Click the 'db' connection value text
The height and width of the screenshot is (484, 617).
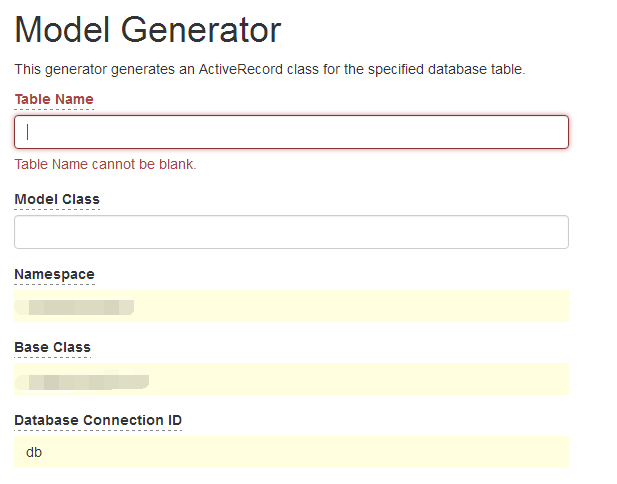point(34,452)
